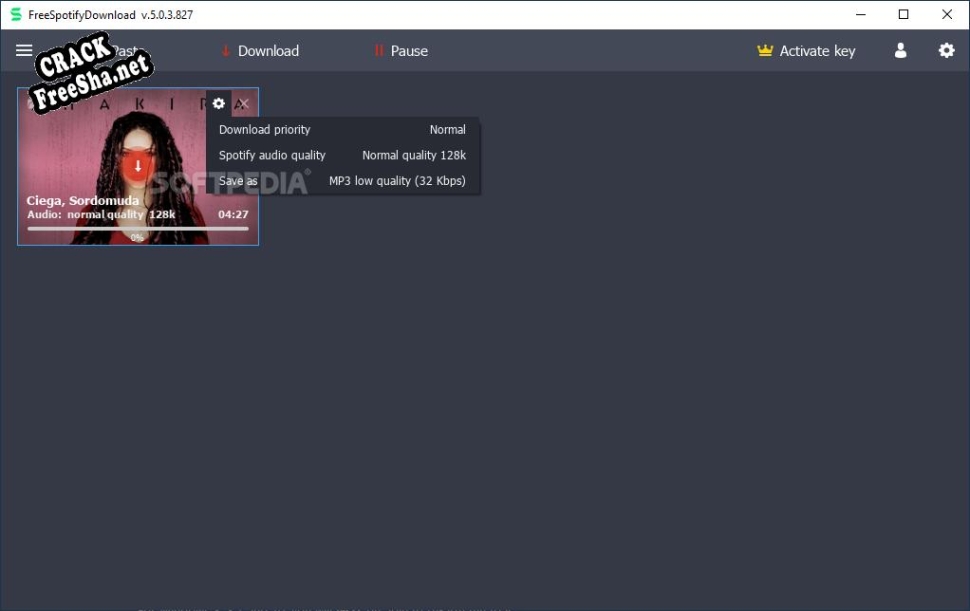Click the red Download arrow icon in toolbar
The width and height of the screenshot is (970, 611).
click(x=226, y=51)
